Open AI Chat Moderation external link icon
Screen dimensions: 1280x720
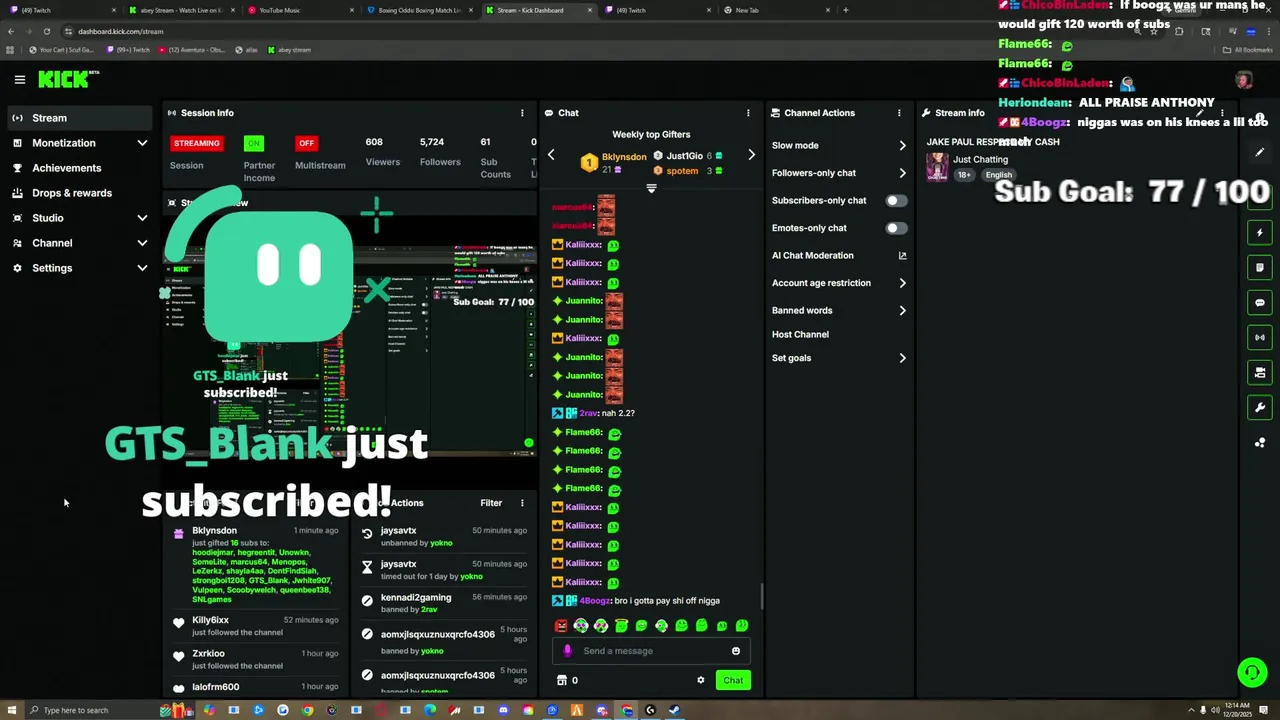click(902, 256)
